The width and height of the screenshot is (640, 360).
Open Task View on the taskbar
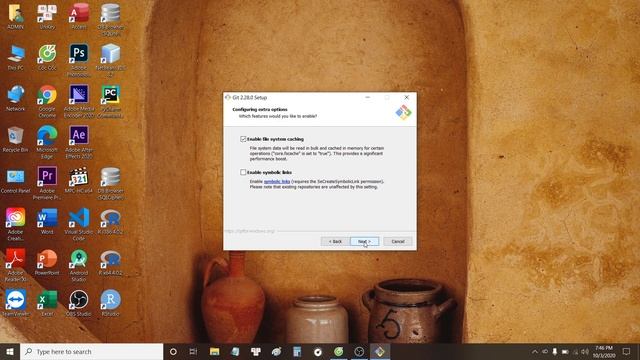[x=193, y=351]
